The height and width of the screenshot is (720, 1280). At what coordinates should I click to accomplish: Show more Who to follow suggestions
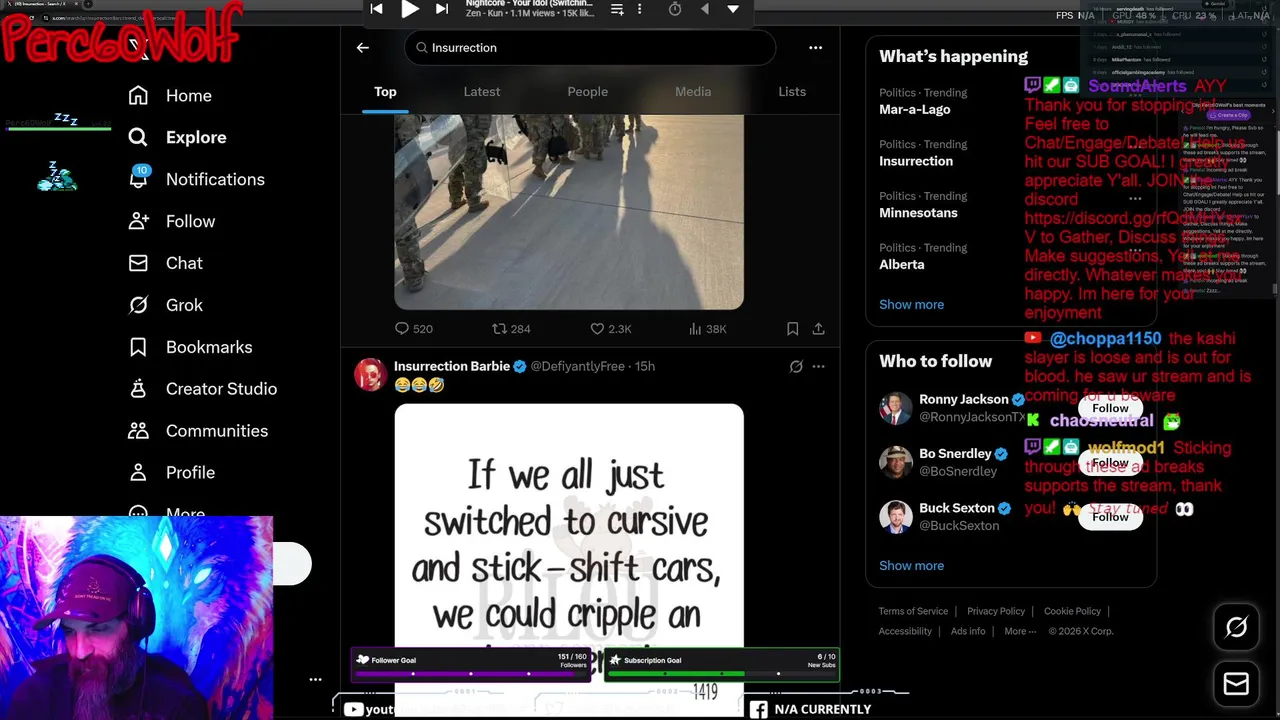coord(911,565)
